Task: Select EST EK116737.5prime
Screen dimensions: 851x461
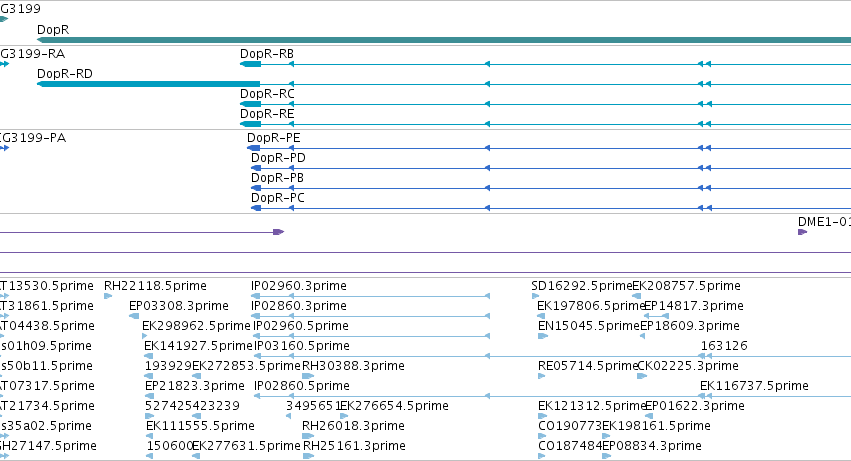Action: 754,386
